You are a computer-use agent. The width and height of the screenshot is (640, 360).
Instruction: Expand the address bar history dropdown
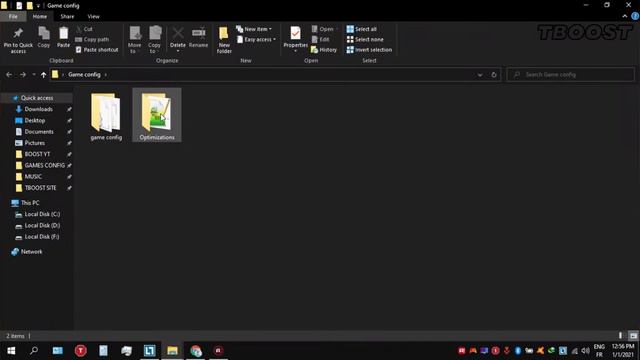coord(480,75)
